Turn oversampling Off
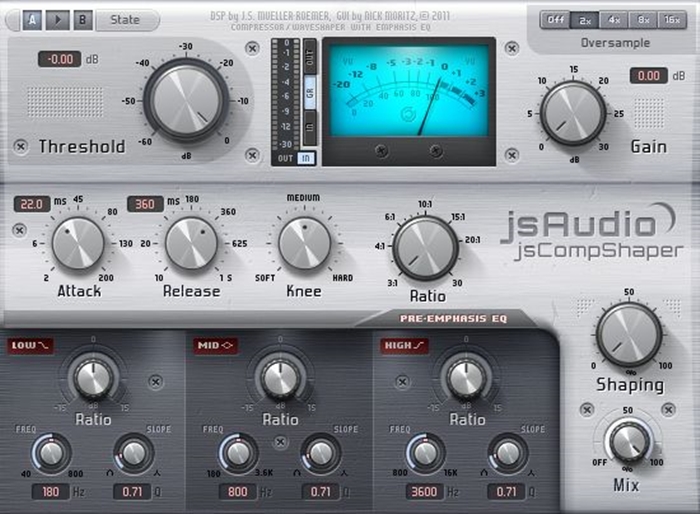This screenshot has height=514, width=700. [x=553, y=20]
